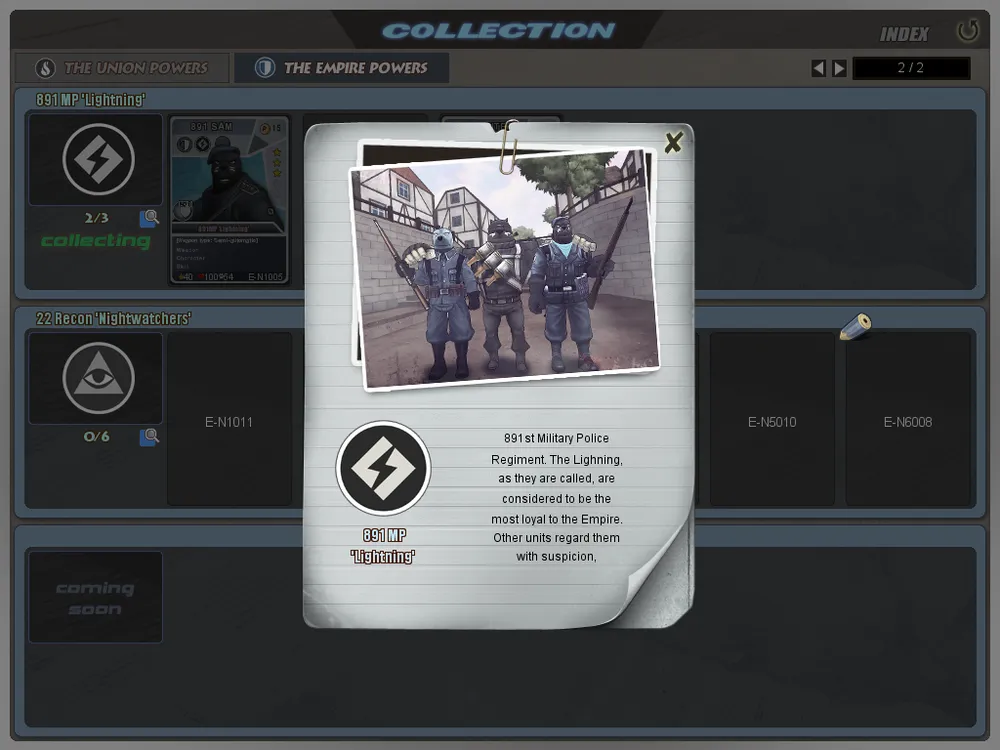Click the coming soon placeholder

pos(96,597)
